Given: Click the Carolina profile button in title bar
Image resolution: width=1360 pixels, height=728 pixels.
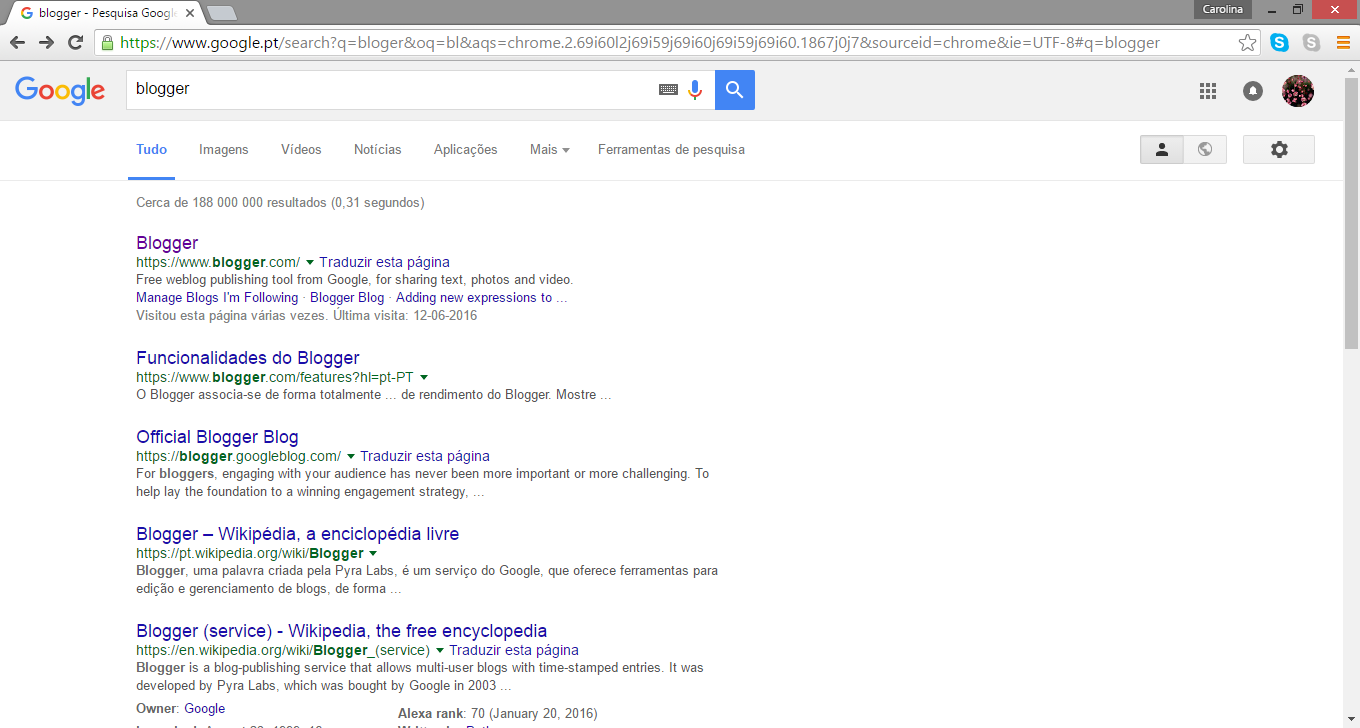Looking at the screenshot, I should tap(1223, 9).
